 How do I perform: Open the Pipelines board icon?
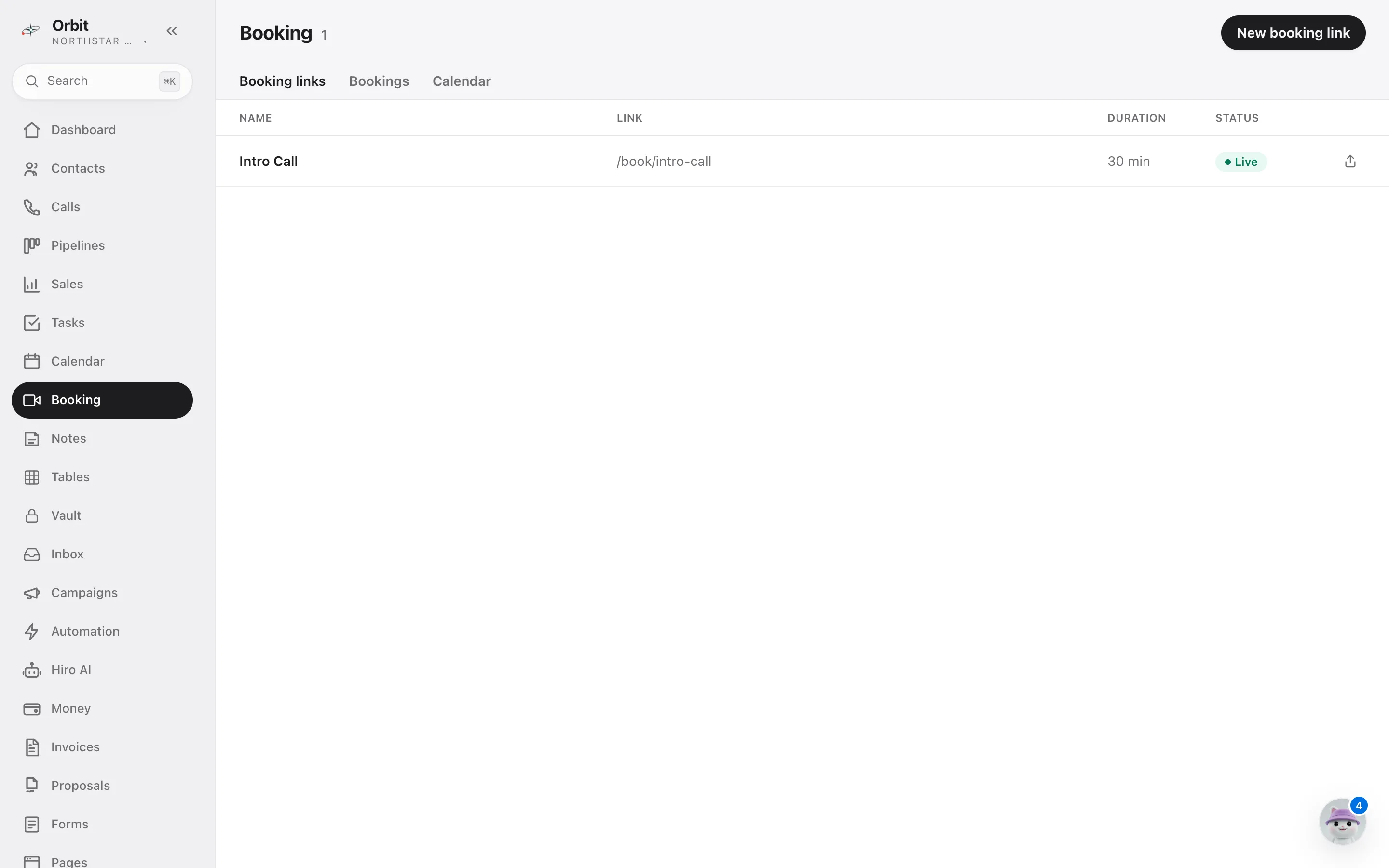click(x=31, y=246)
